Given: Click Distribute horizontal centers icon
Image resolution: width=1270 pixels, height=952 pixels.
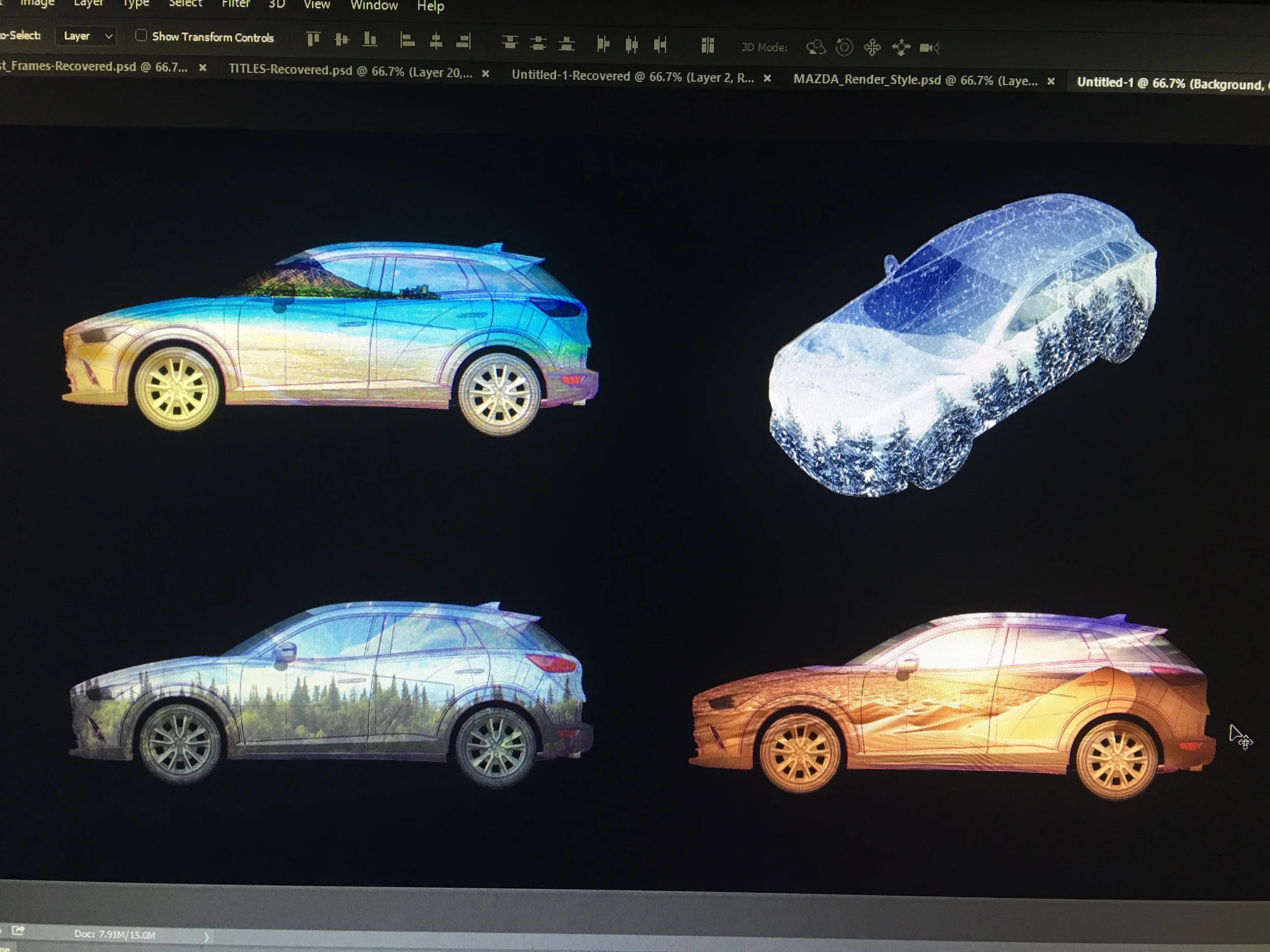Looking at the screenshot, I should [x=631, y=44].
